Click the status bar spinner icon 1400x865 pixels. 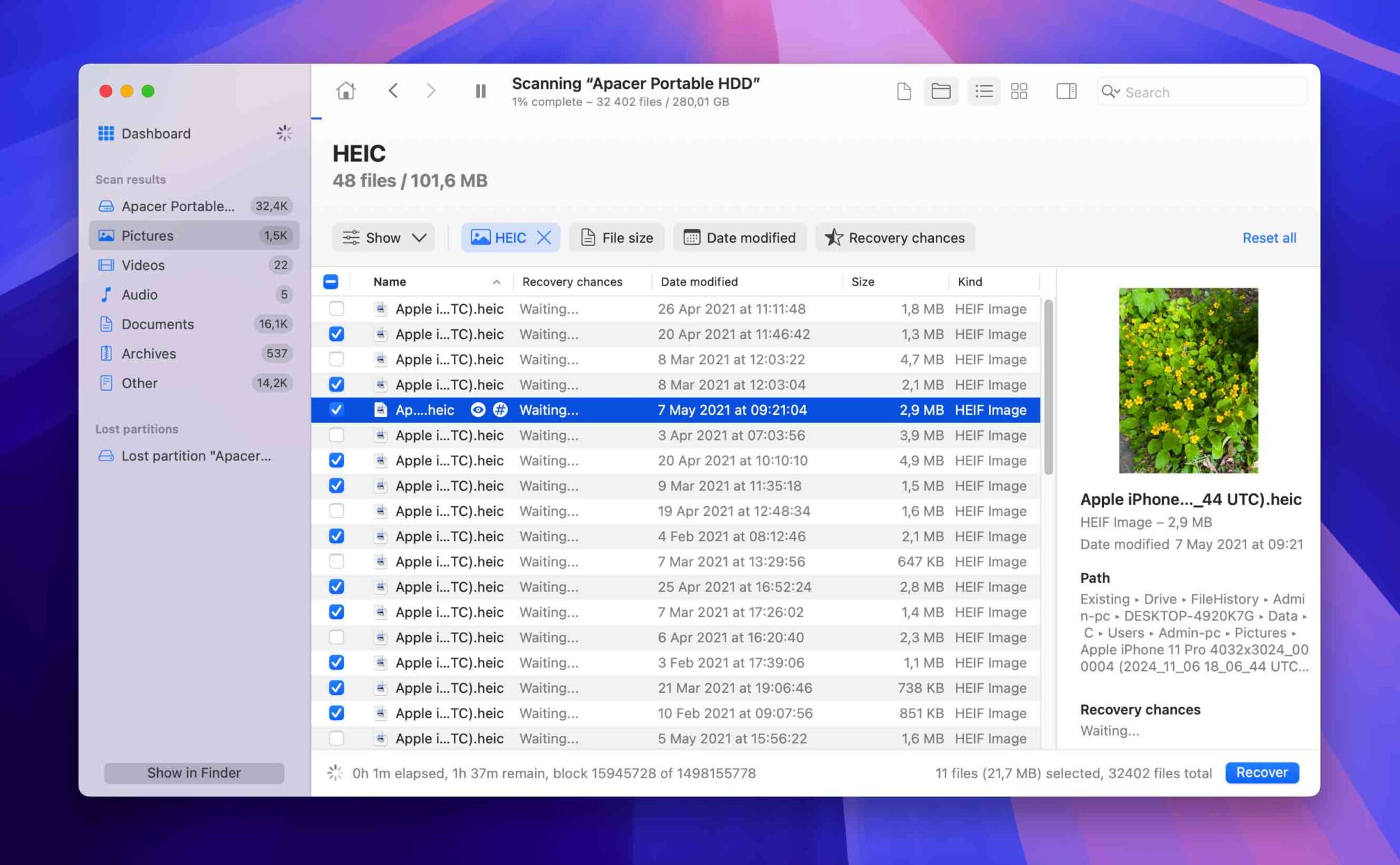(x=334, y=773)
